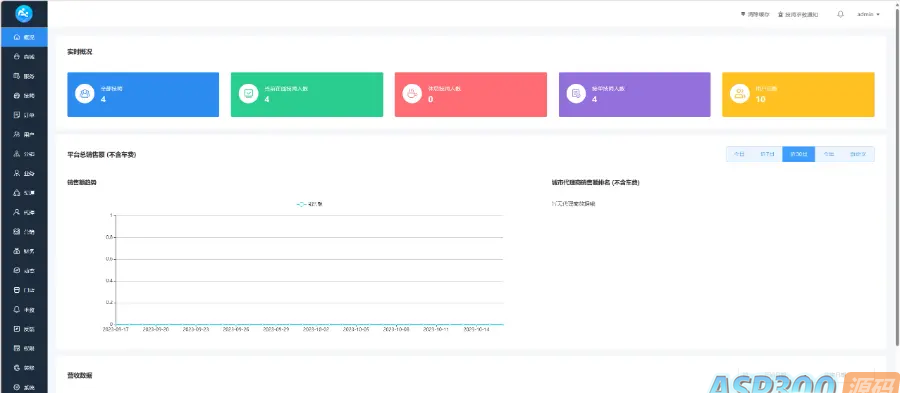
Task: Click the coffee cup icon on red card
Action: (x=412, y=94)
